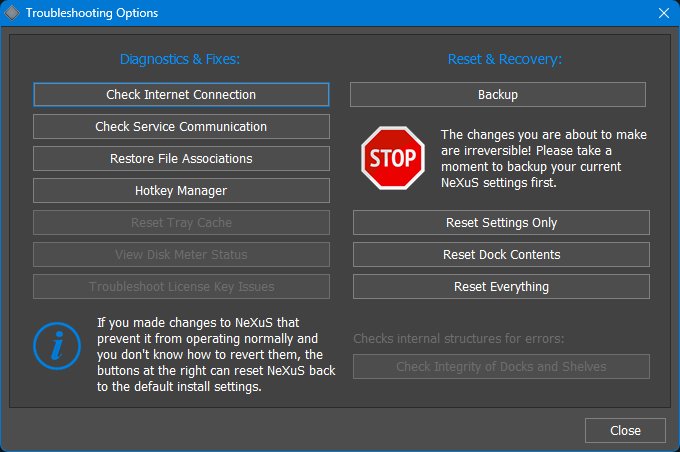Click the blue information icon

57,346
